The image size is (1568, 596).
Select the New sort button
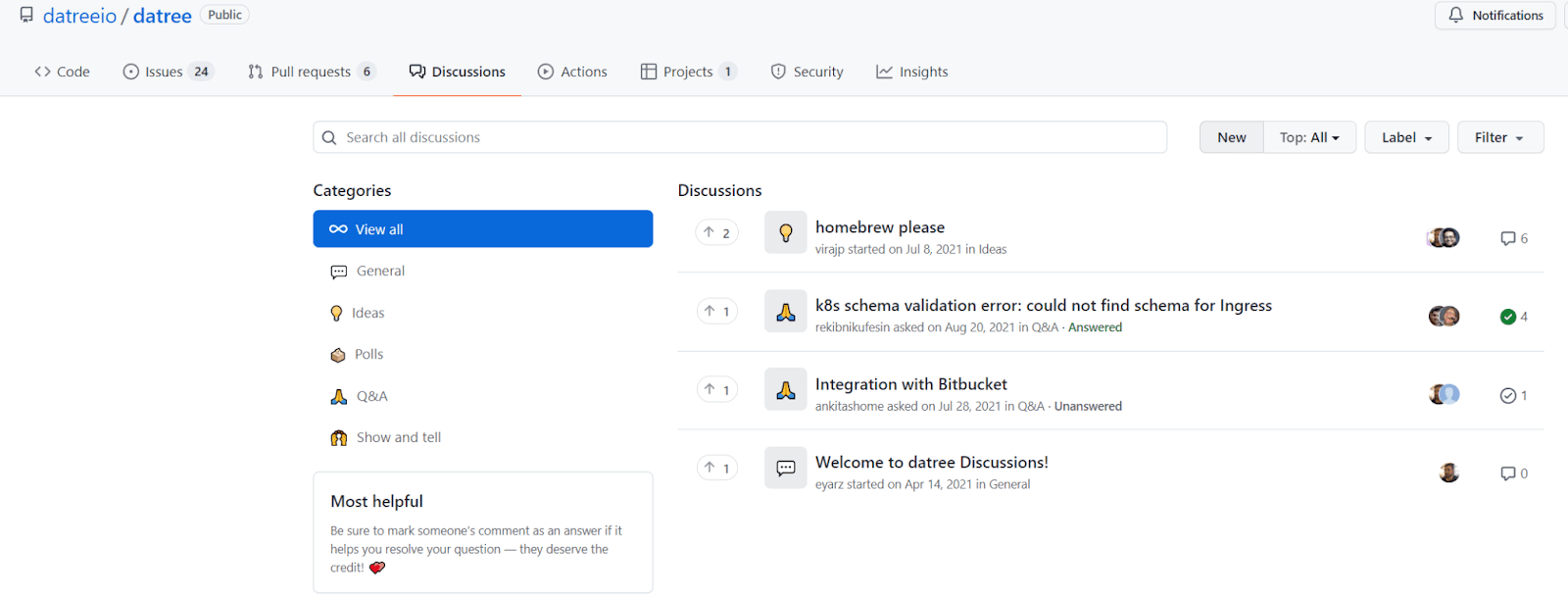tap(1231, 137)
